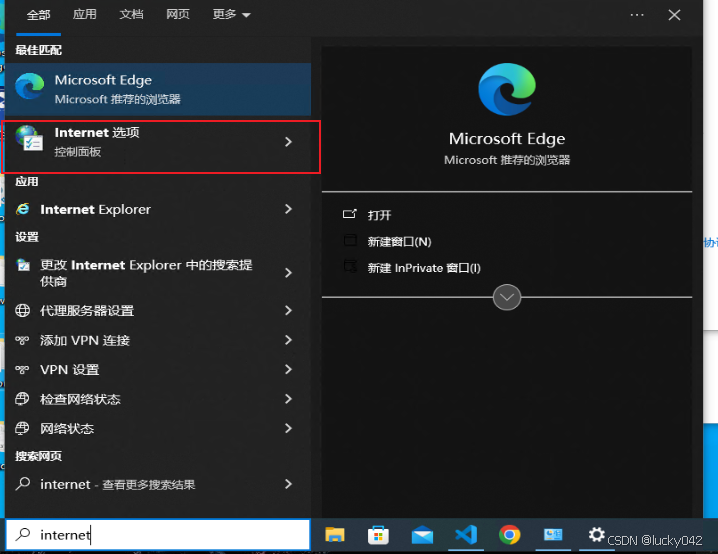Image resolution: width=718 pixels, height=554 pixels.
Task: Click the icon beside VPN 设置
Action: point(22,369)
